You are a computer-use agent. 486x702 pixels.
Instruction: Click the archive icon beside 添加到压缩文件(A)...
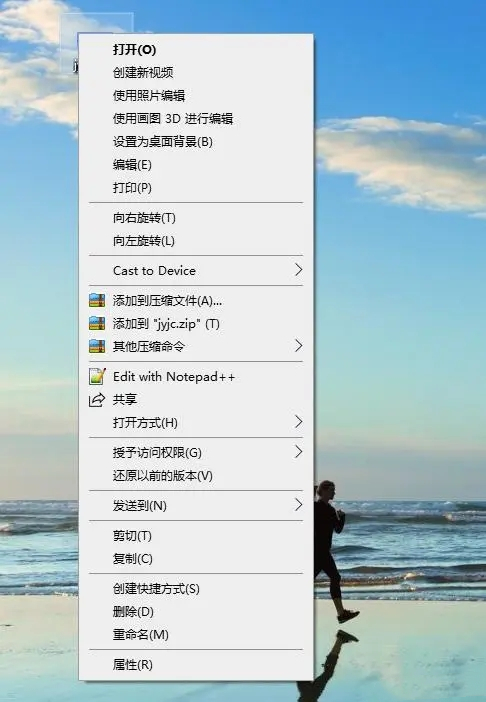coord(97,300)
